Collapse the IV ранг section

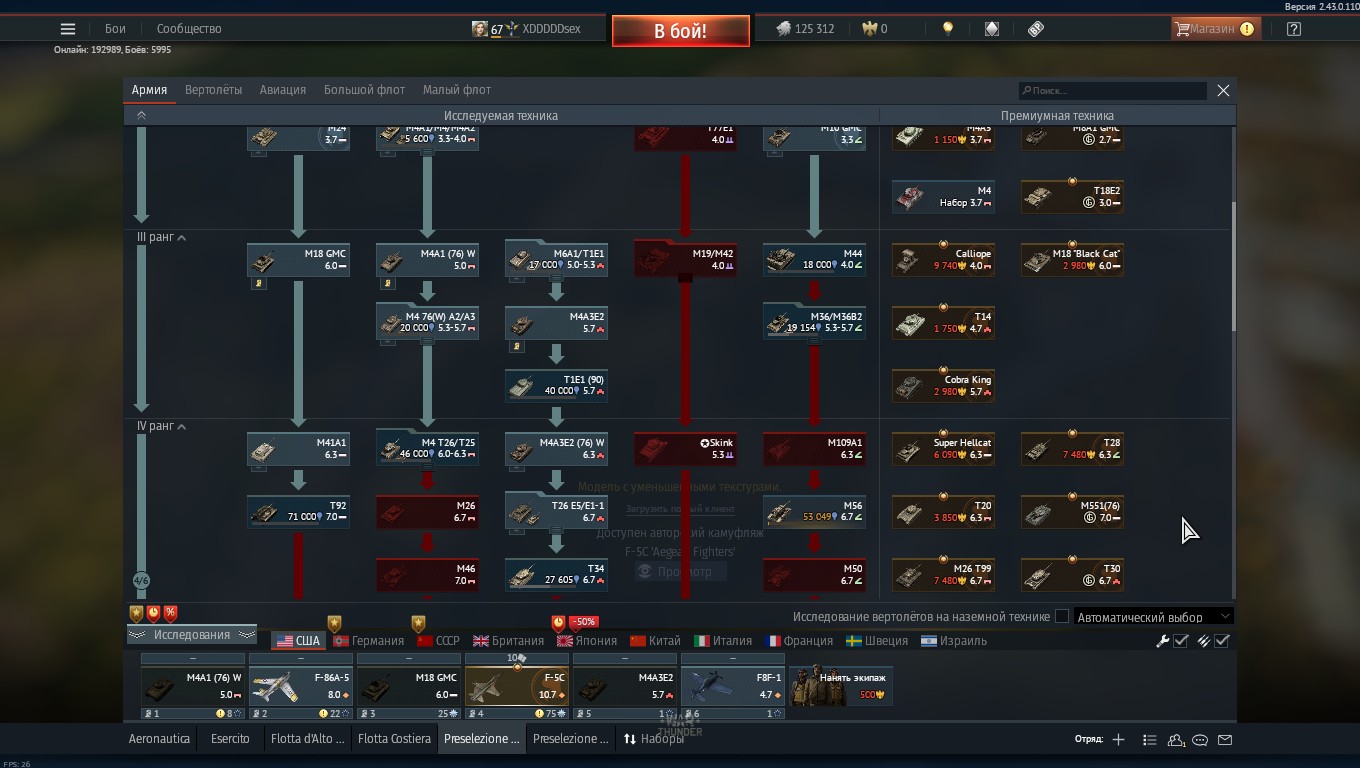pos(181,427)
